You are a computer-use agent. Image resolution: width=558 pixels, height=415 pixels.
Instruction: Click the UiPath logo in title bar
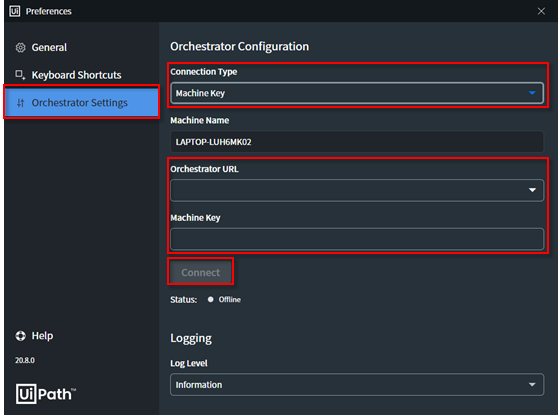15,11
